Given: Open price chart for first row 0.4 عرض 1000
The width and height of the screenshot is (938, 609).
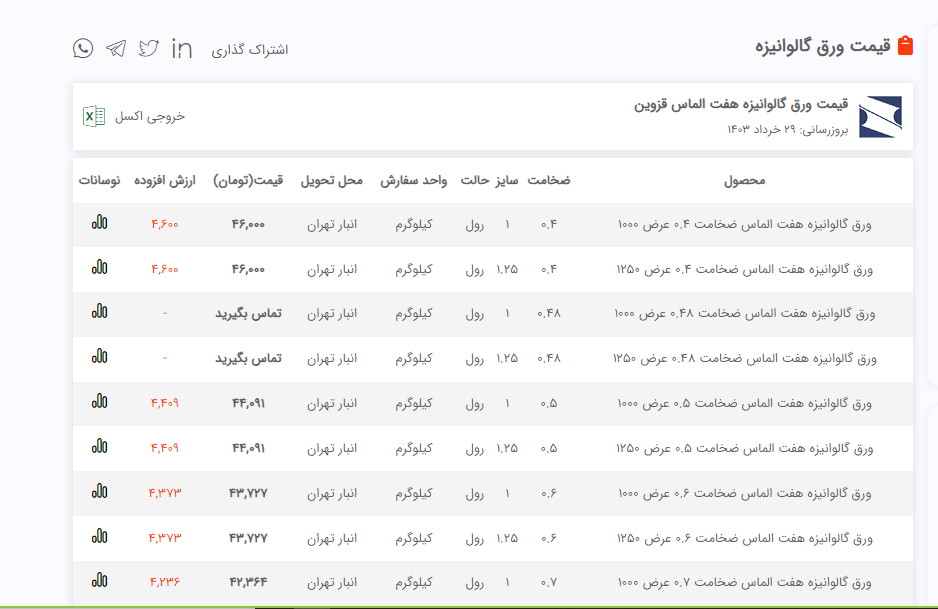Looking at the screenshot, I should [99, 223].
